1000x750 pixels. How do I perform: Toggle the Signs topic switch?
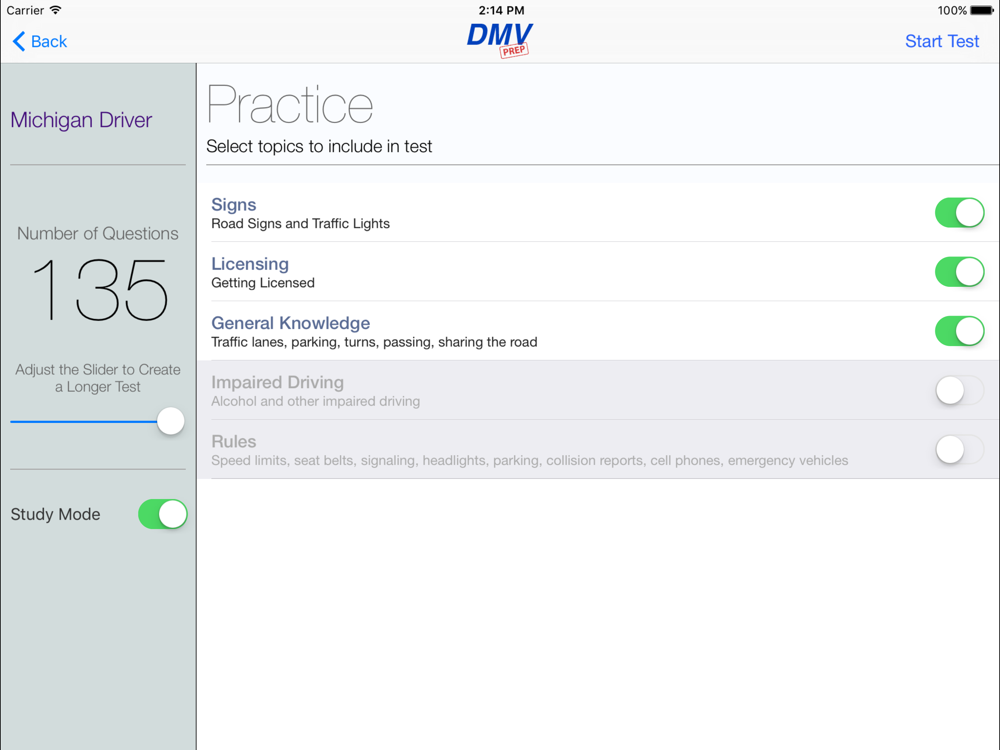pyautogui.click(x=959, y=212)
